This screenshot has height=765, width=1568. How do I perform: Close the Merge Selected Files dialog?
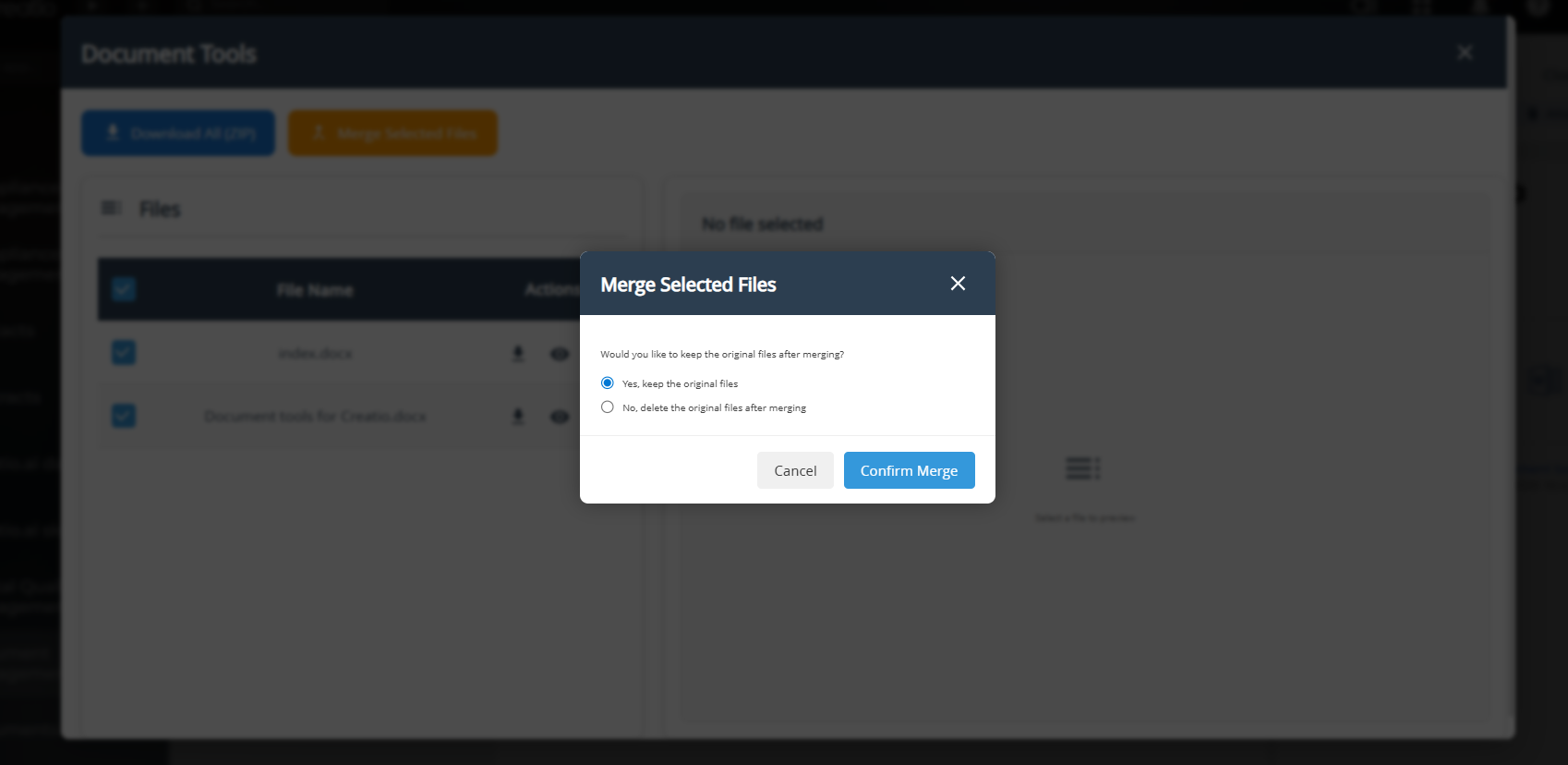coord(958,284)
